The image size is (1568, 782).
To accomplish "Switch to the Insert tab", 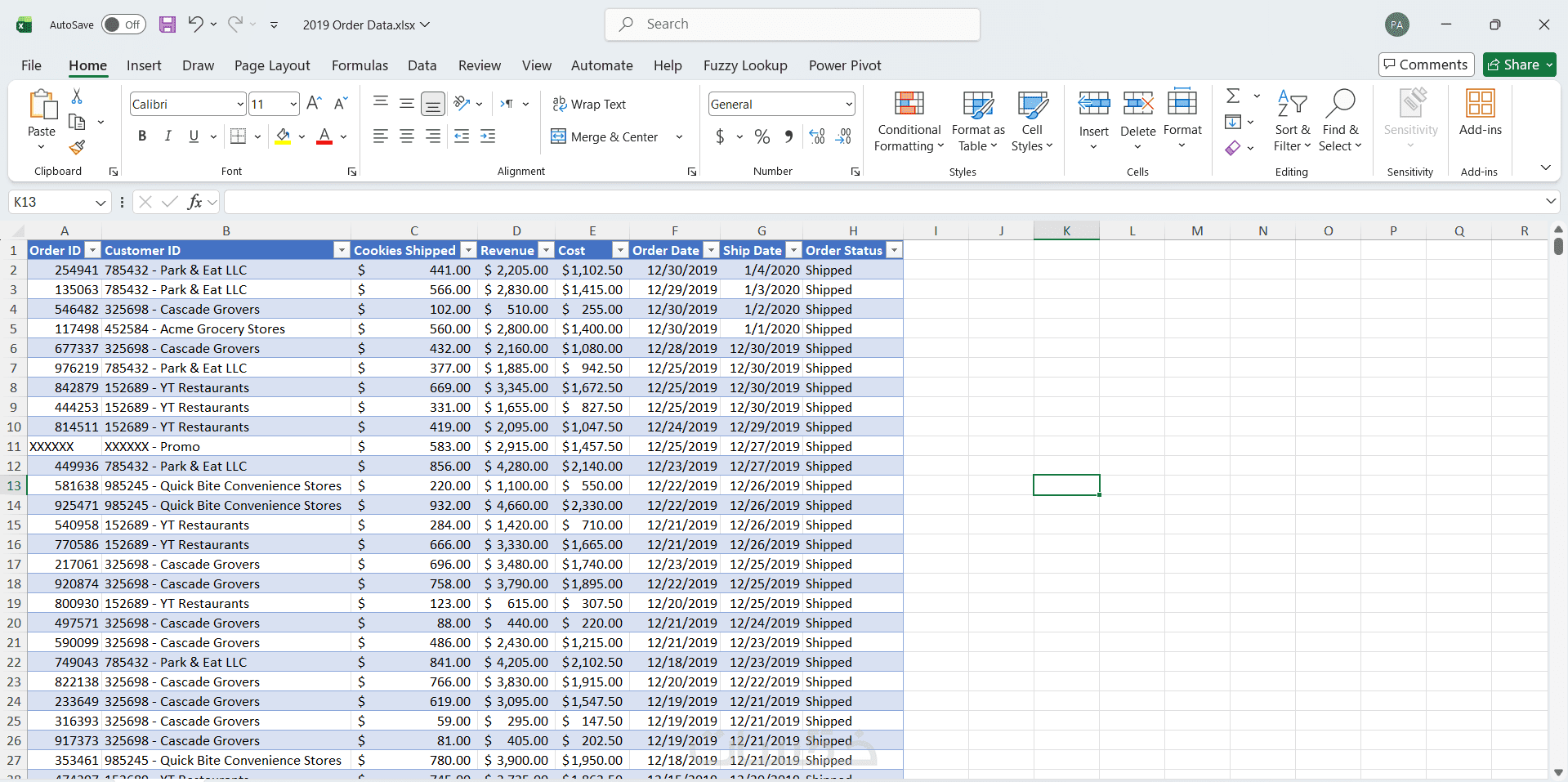I will 144,65.
